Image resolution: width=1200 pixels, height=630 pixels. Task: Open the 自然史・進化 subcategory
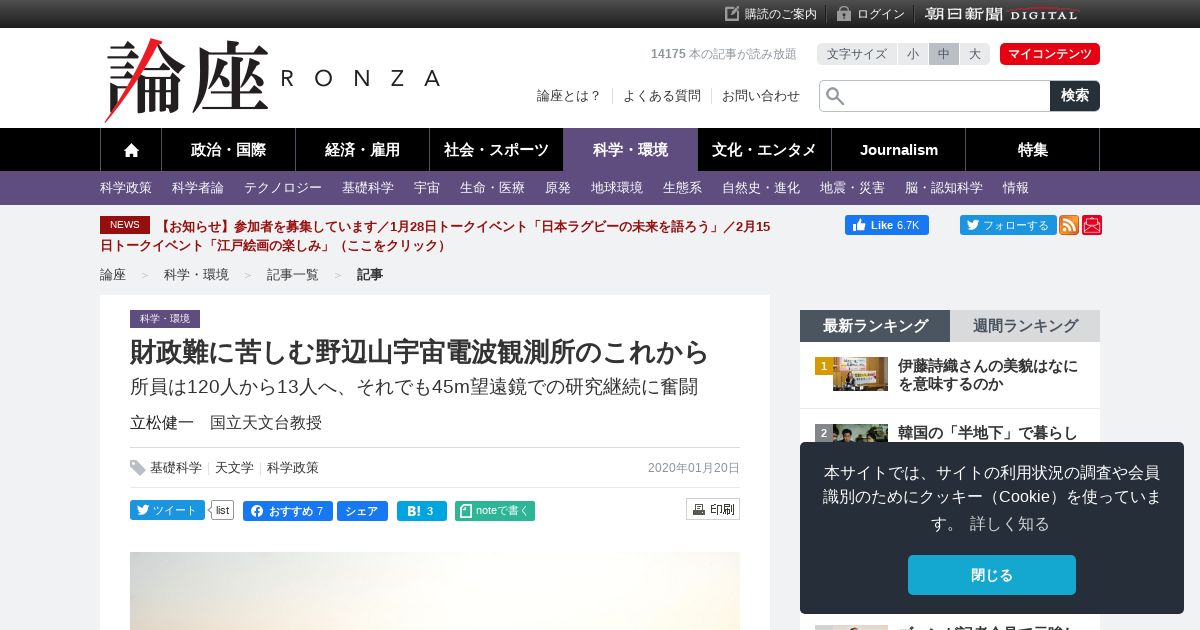[x=761, y=188]
